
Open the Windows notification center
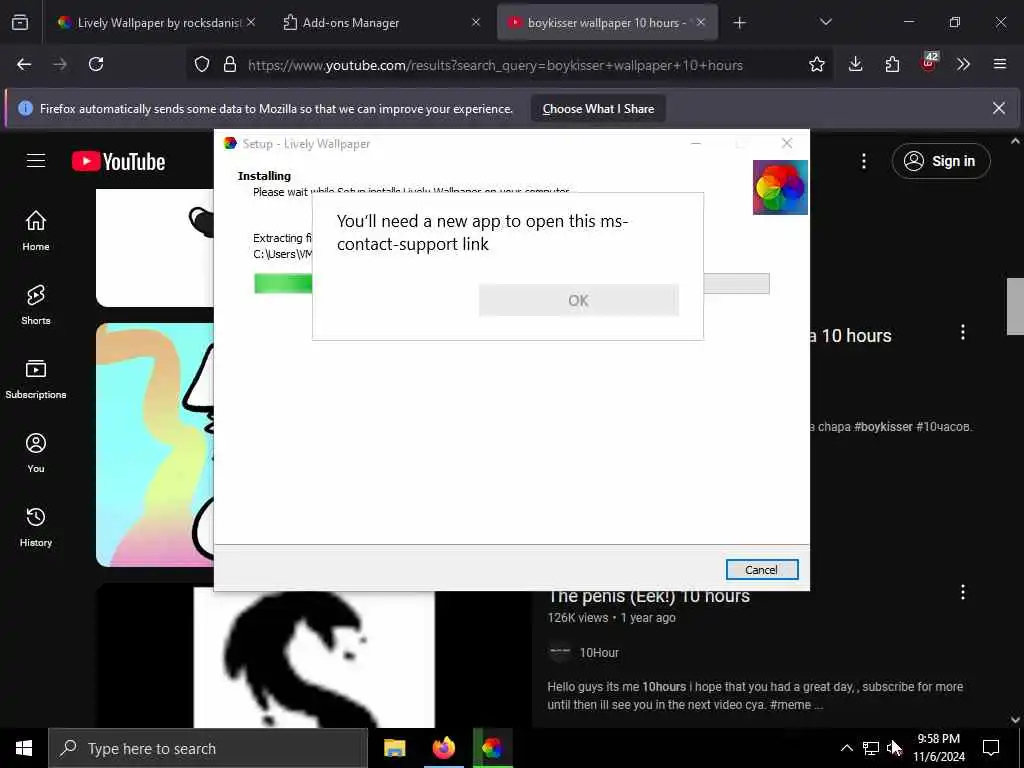click(x=991, y=748)
